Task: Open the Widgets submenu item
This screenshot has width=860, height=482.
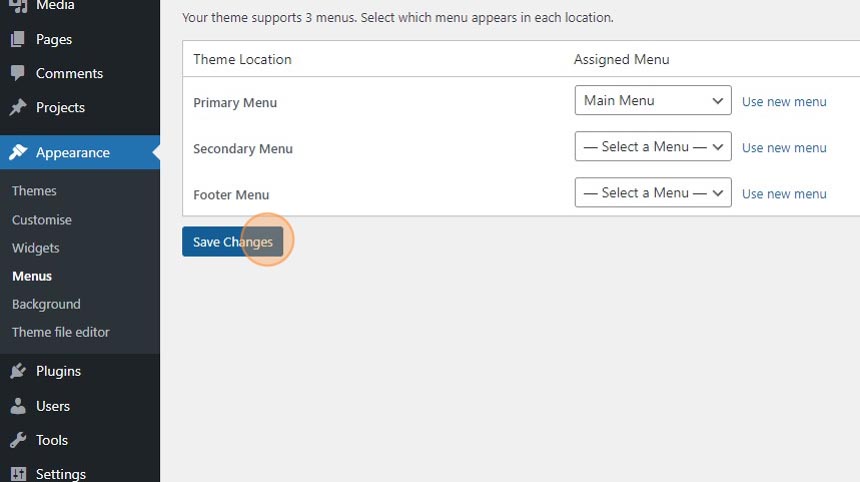Action: 36,248
